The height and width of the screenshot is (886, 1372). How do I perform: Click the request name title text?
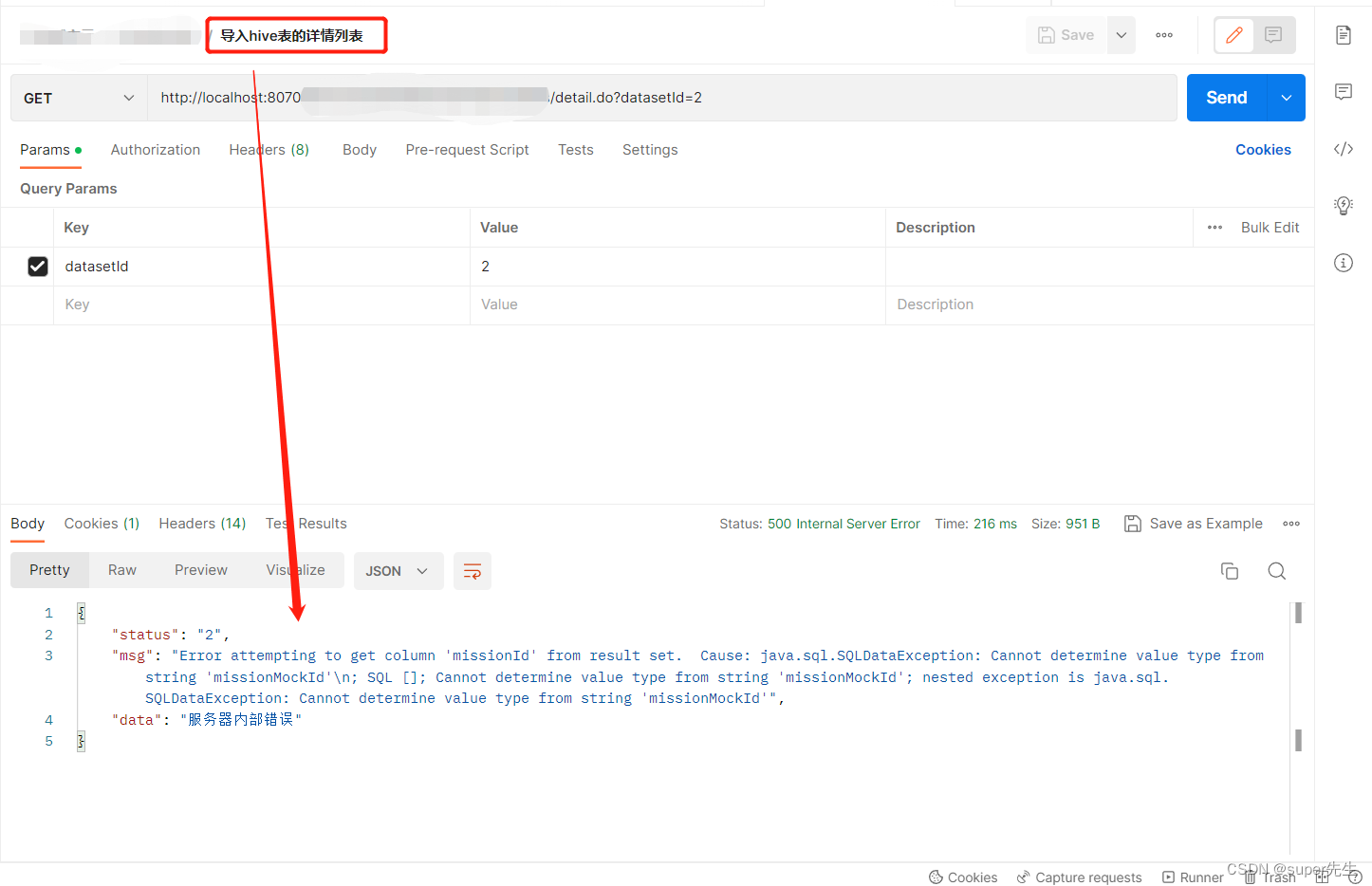[x=292, y=36]
